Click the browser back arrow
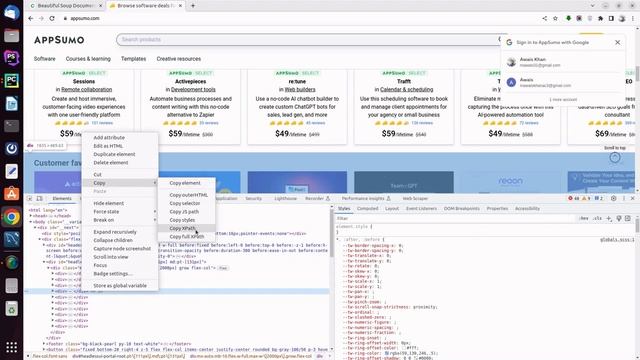The image size is (640, 360). point(31,18)
